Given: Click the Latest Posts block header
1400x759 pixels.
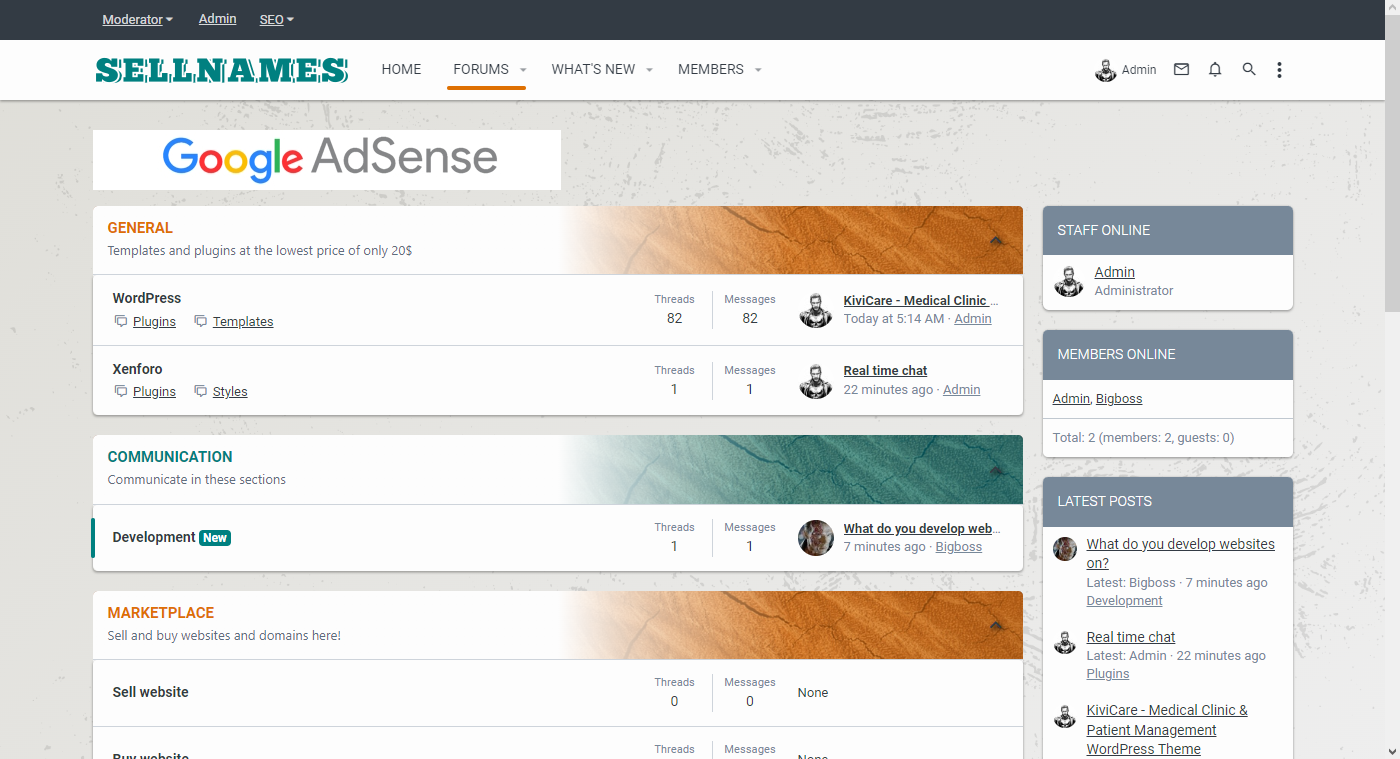Looking at the screenshot, I should 1168,502.
